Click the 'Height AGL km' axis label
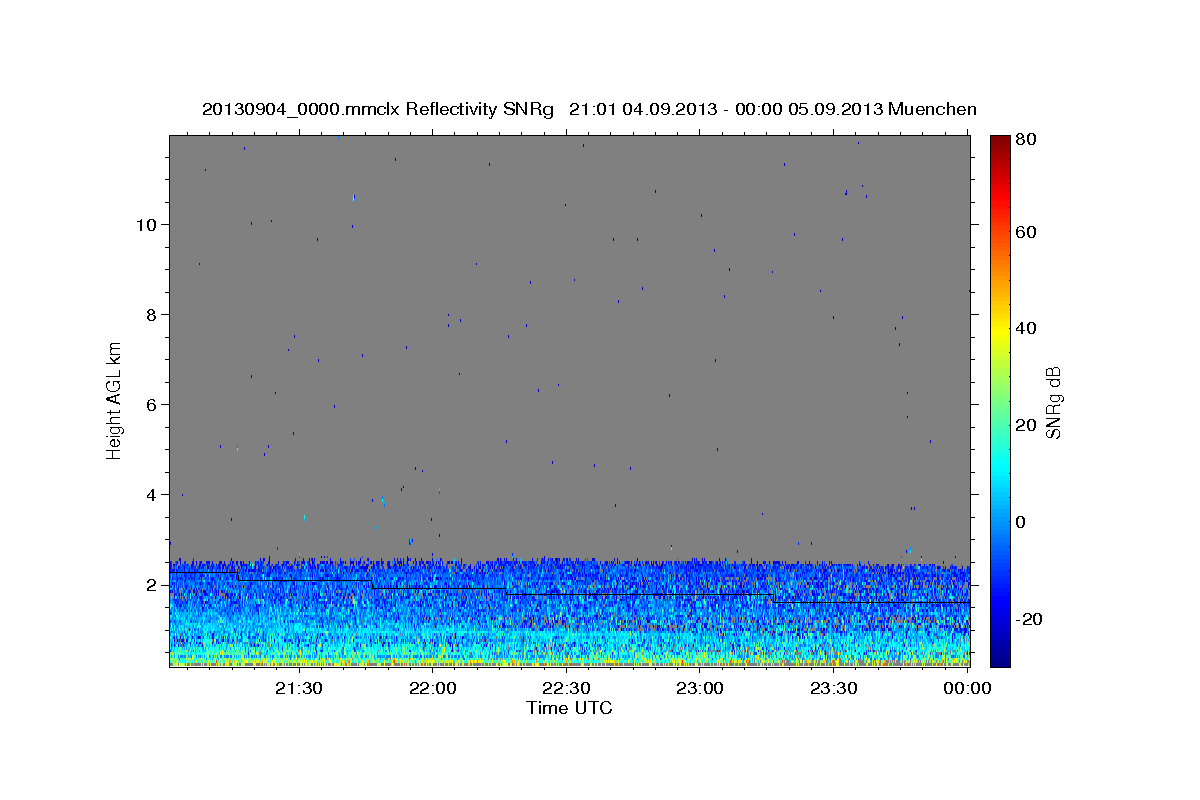 (x=115, y=400)
